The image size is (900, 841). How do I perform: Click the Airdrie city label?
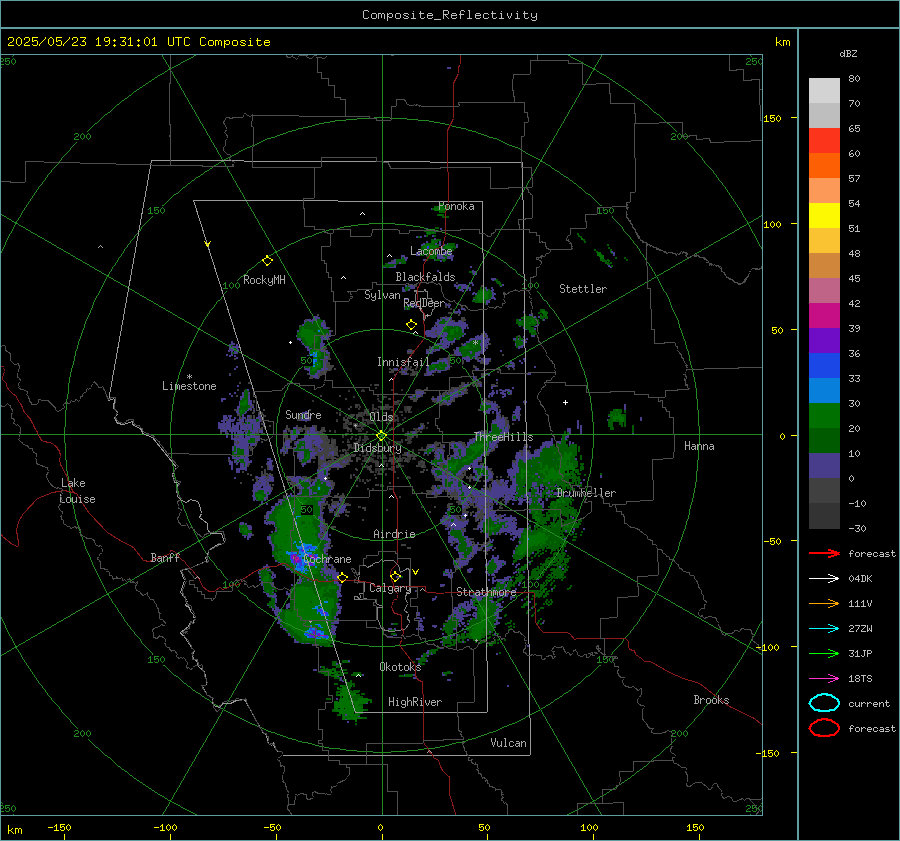tap(394, 534)
